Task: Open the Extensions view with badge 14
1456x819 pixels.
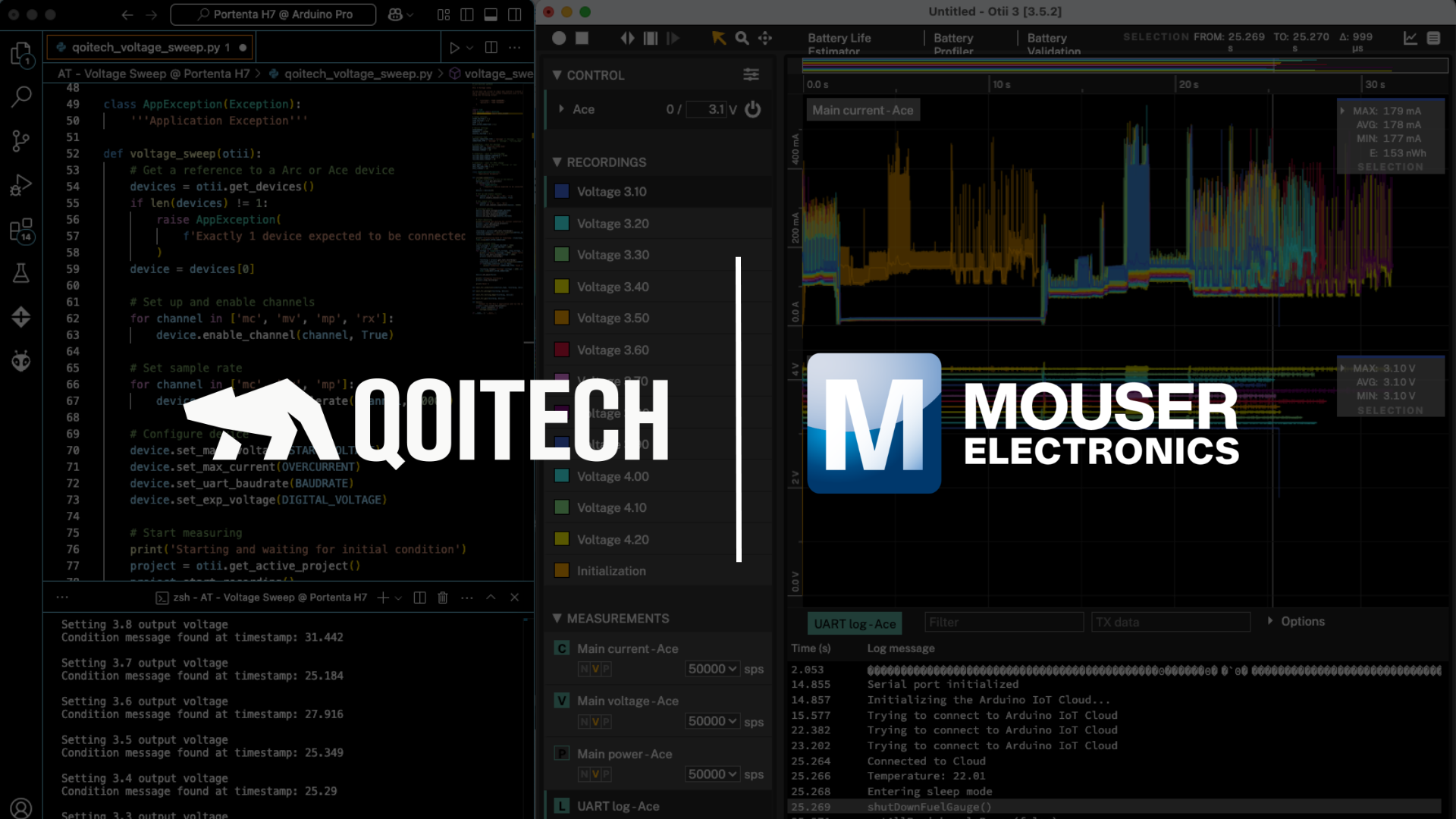Action: 21,230
